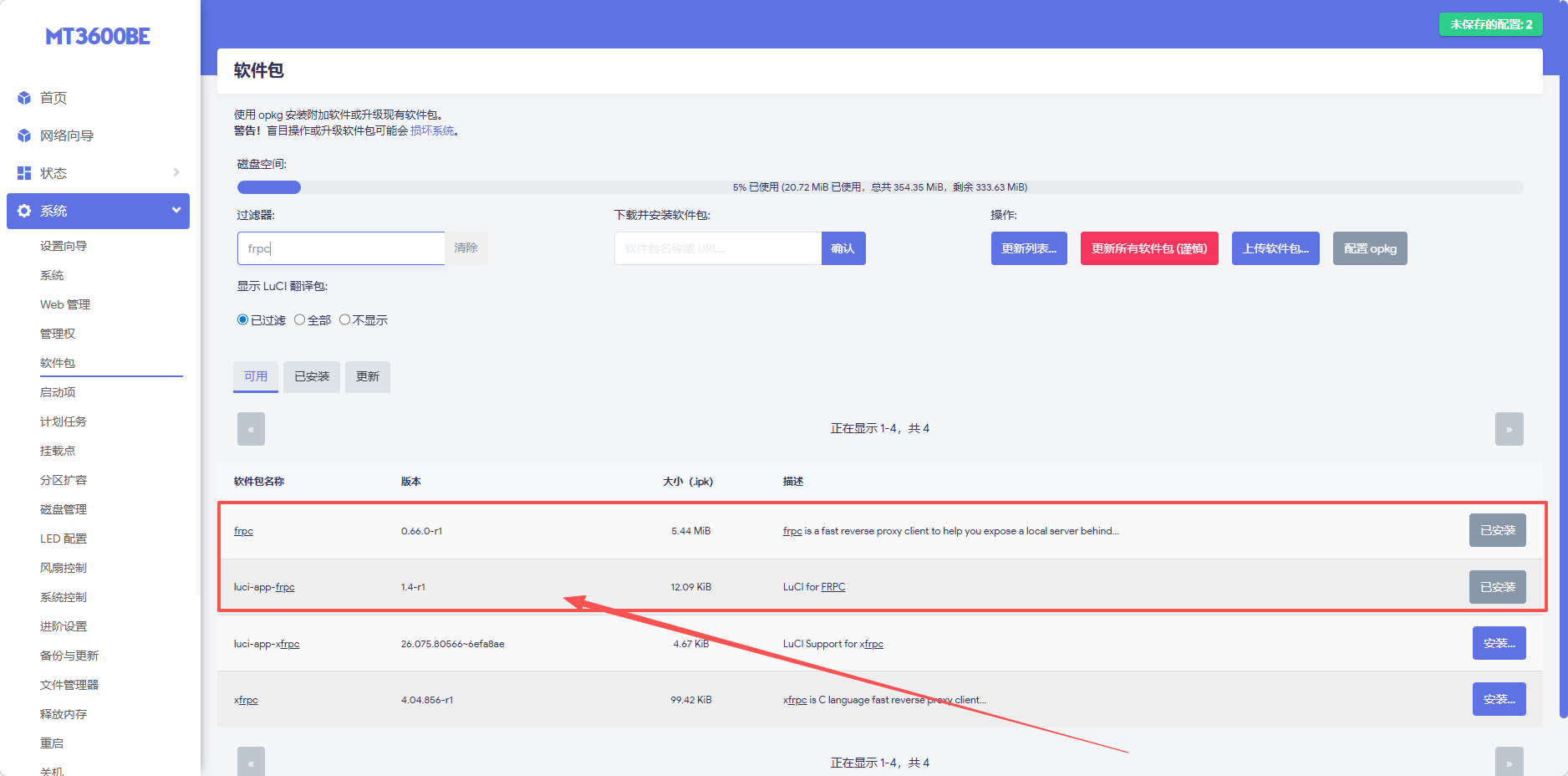Click the red 更新所有软件包 button
The height and width of the screenshot is (776, 1568).
[x=1149, y=248]
